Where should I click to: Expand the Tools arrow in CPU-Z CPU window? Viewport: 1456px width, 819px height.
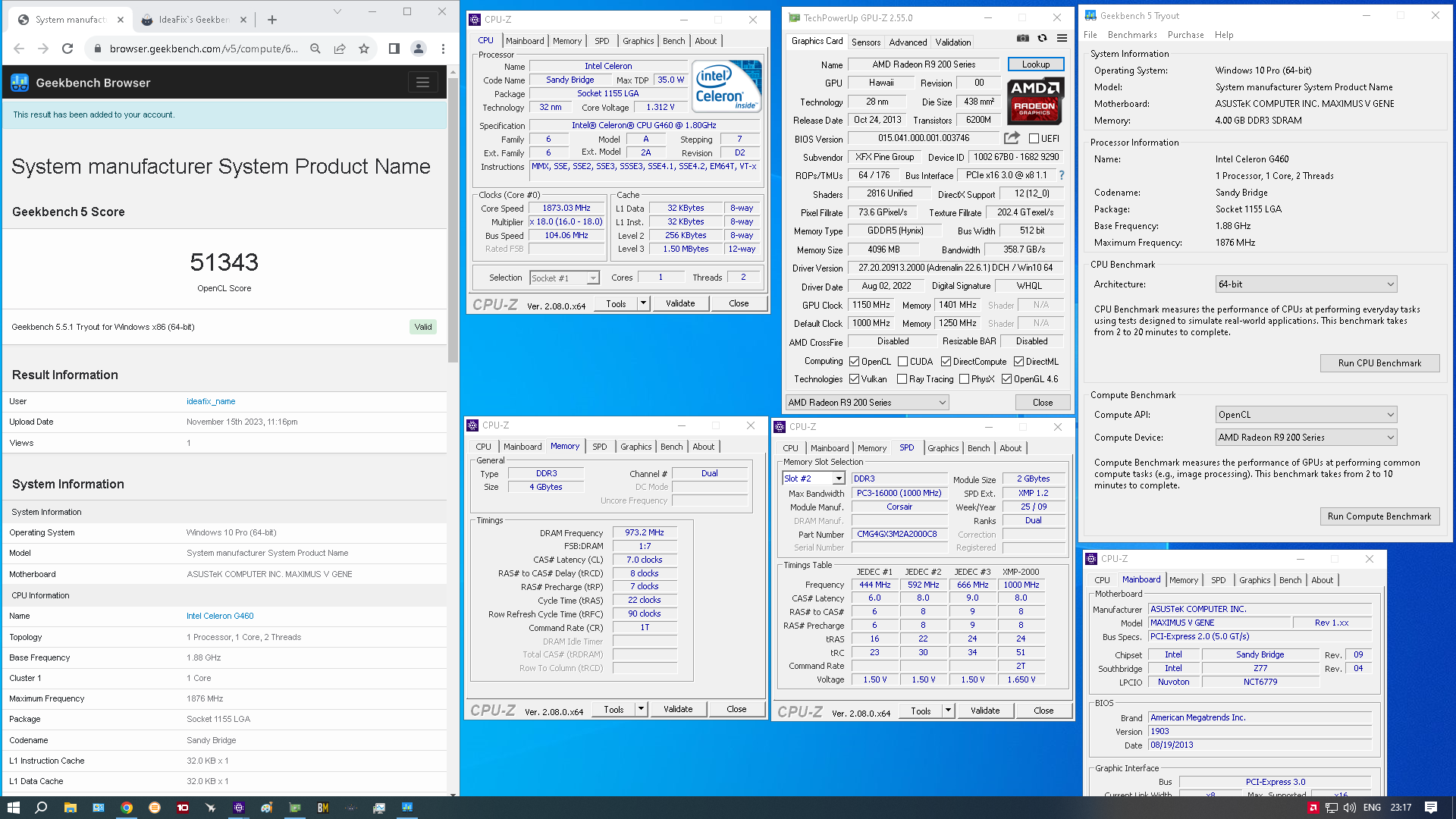[643, 303]
